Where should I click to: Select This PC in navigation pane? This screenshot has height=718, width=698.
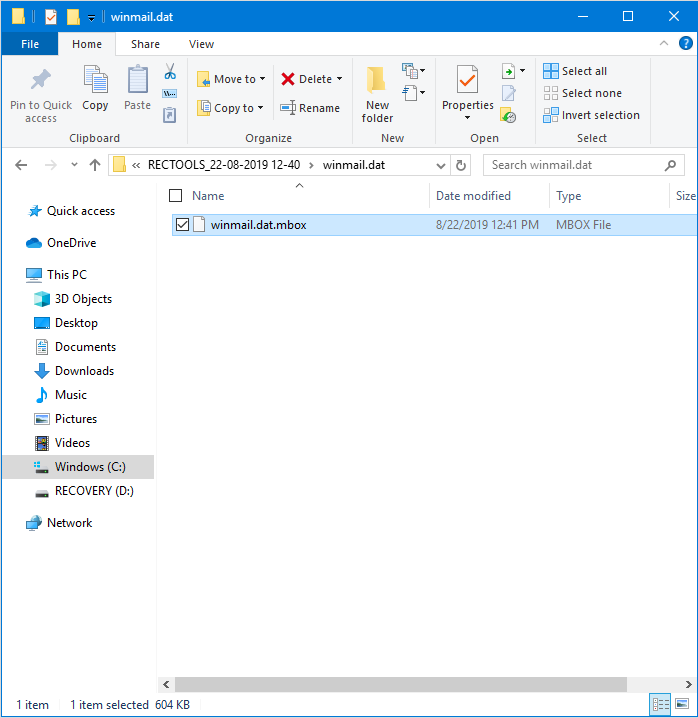56,275
